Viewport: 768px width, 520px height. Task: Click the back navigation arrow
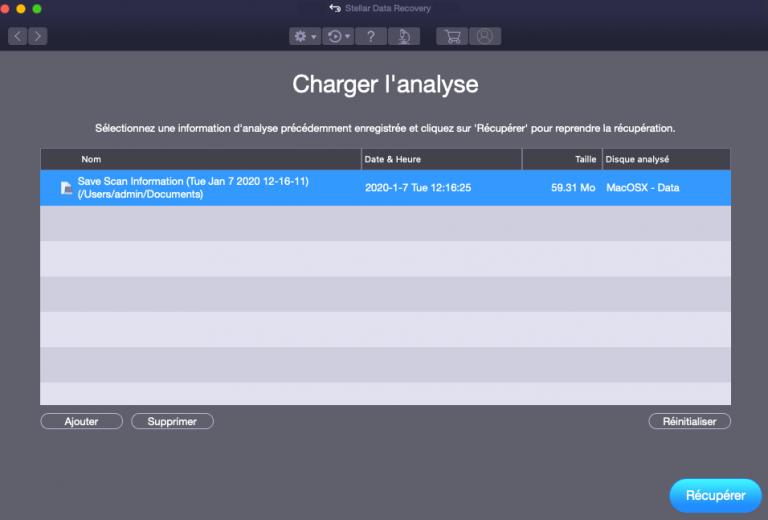pos(17,36)
